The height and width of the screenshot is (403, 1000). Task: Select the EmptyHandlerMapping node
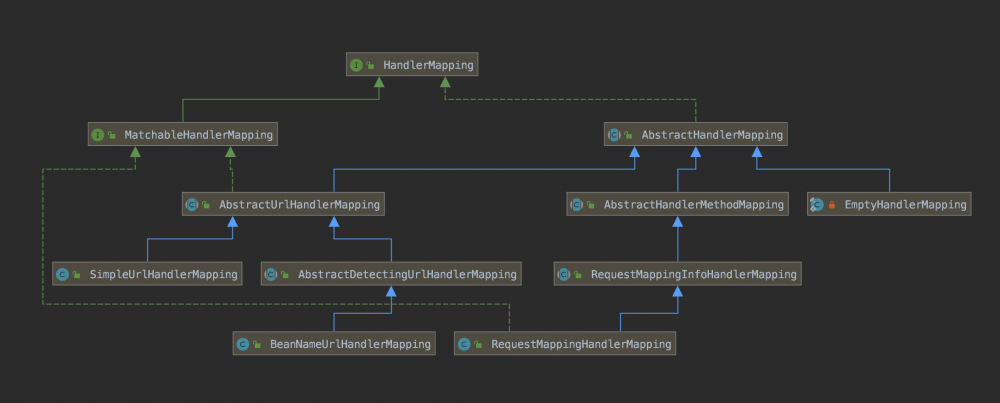(x=905, y=204)
